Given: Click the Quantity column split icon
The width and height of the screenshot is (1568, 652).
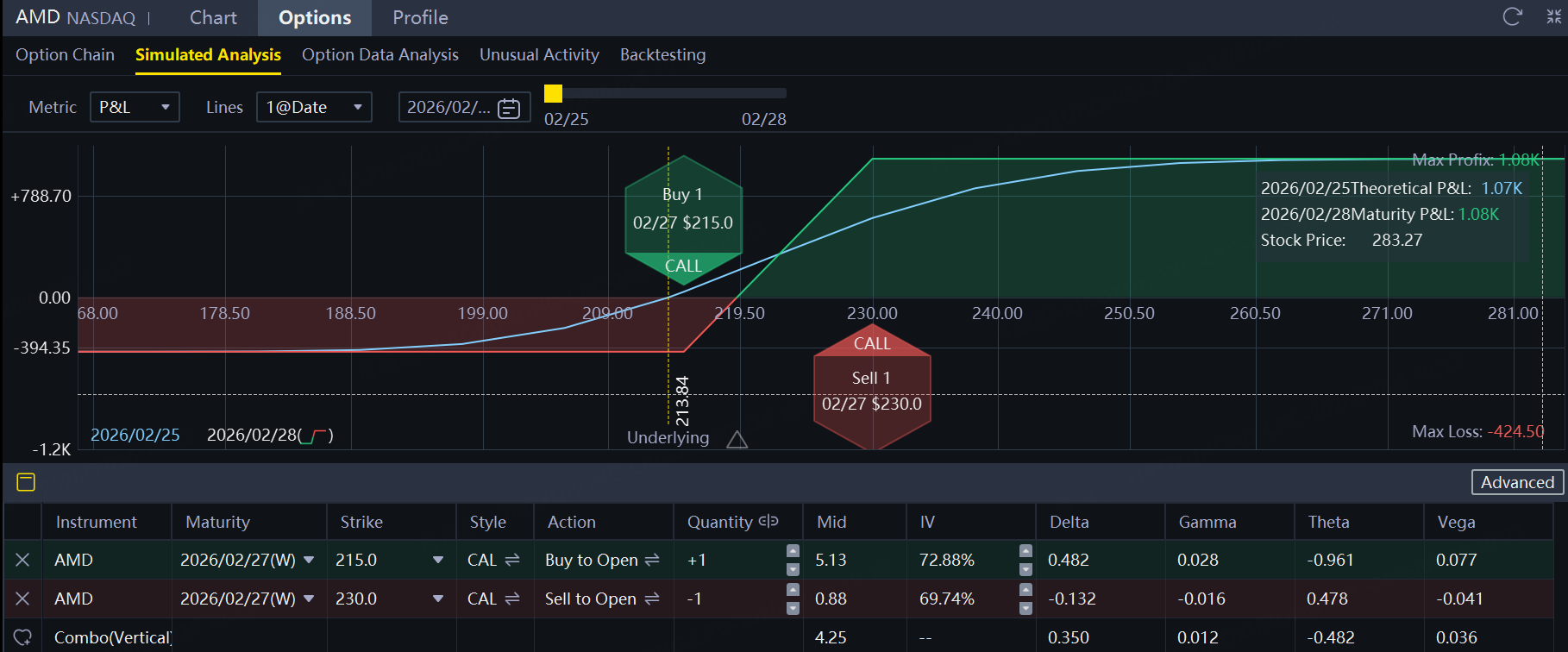Looking at the screenshot, I should pyautogui.click(x=768, y=522).
